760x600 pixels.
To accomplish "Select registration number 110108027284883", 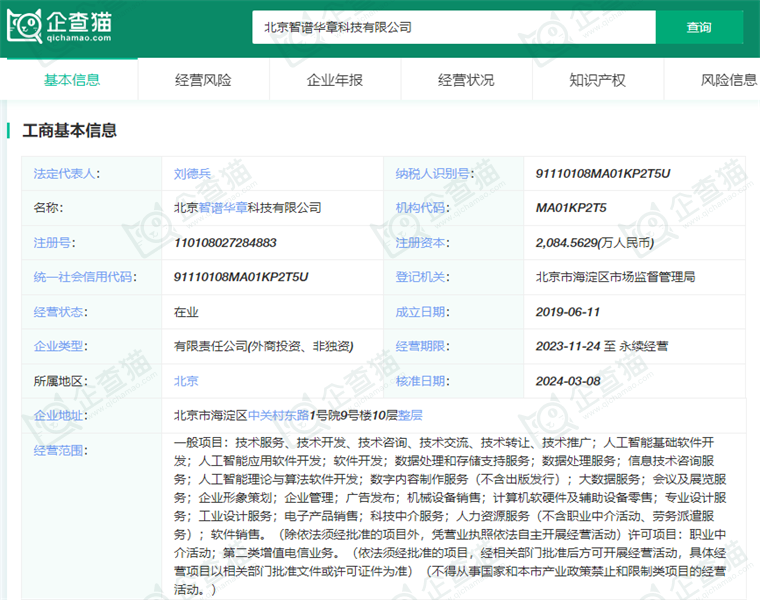I will (x=225, y=243).
